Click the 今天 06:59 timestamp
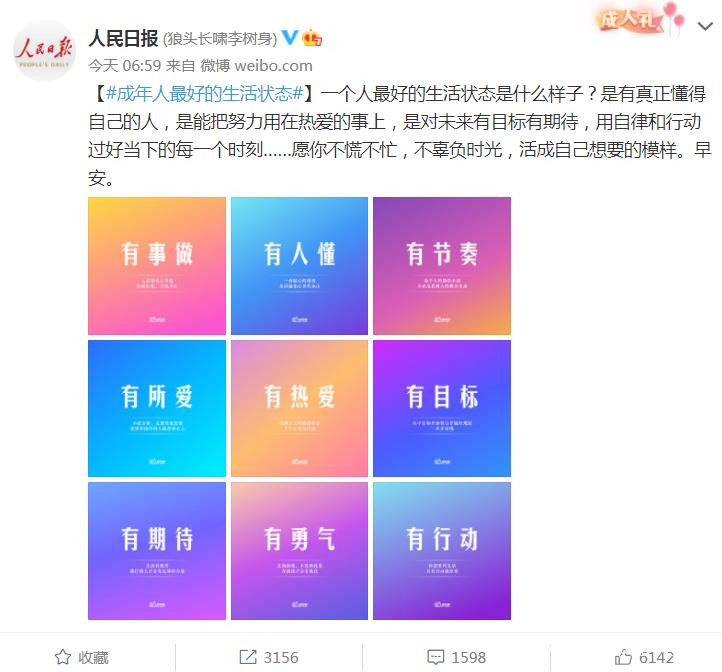 point(124,65)
